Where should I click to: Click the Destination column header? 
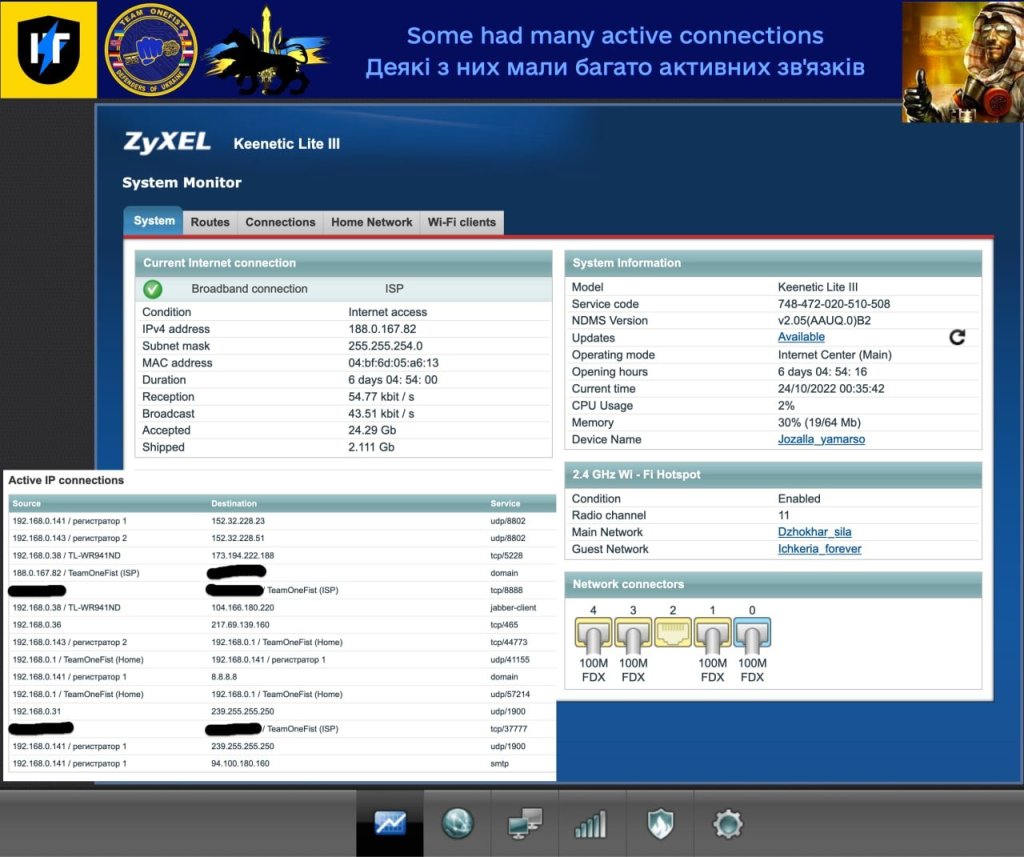(x=234, y=503)
